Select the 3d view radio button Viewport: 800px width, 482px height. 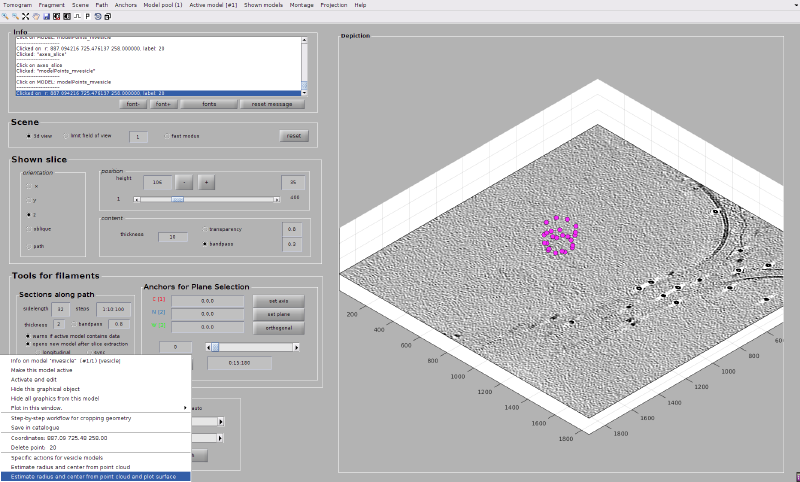click(29, 136)
